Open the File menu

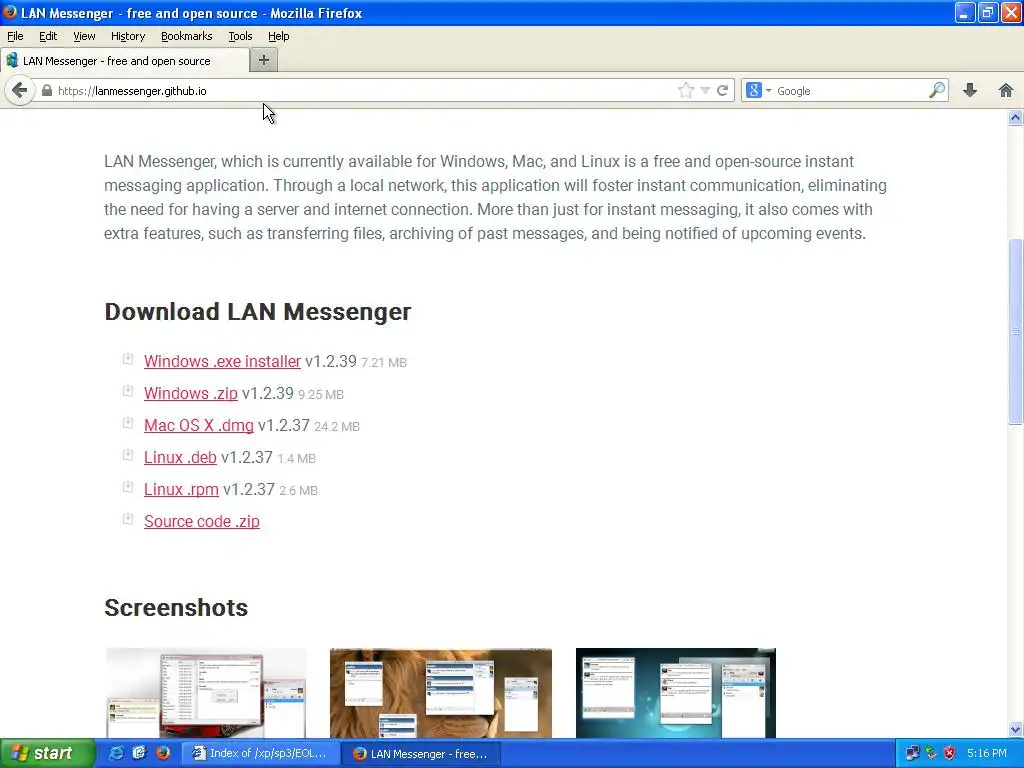click(x=15, y=36)
